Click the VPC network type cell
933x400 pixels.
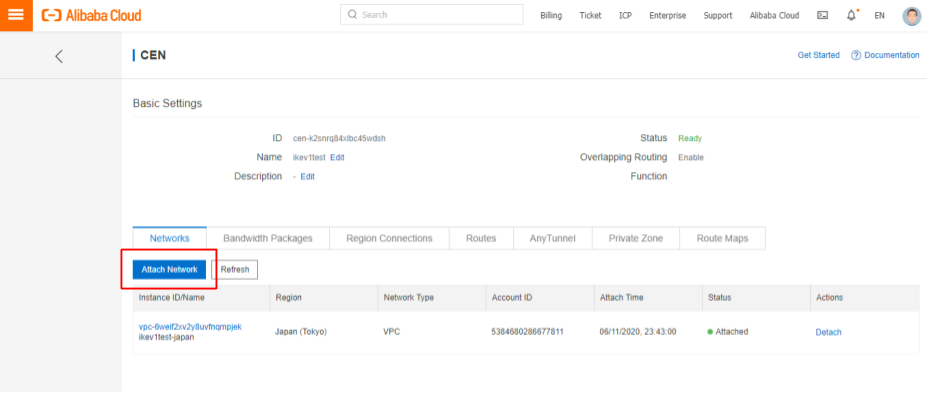(392, 332)
